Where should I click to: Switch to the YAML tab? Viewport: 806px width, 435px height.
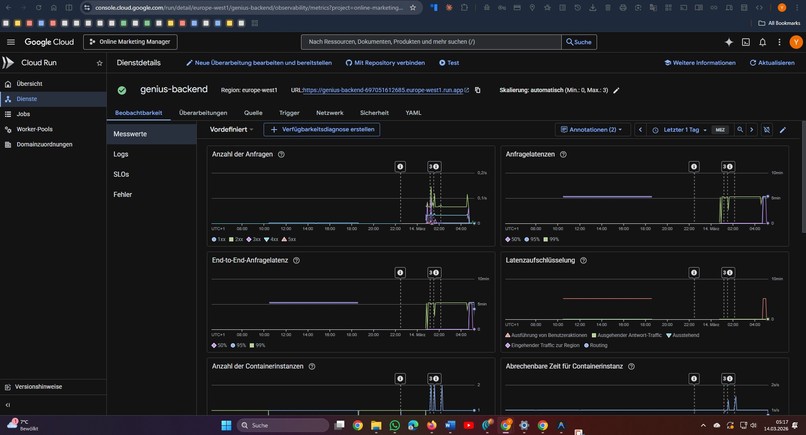(x=413, y=113)
